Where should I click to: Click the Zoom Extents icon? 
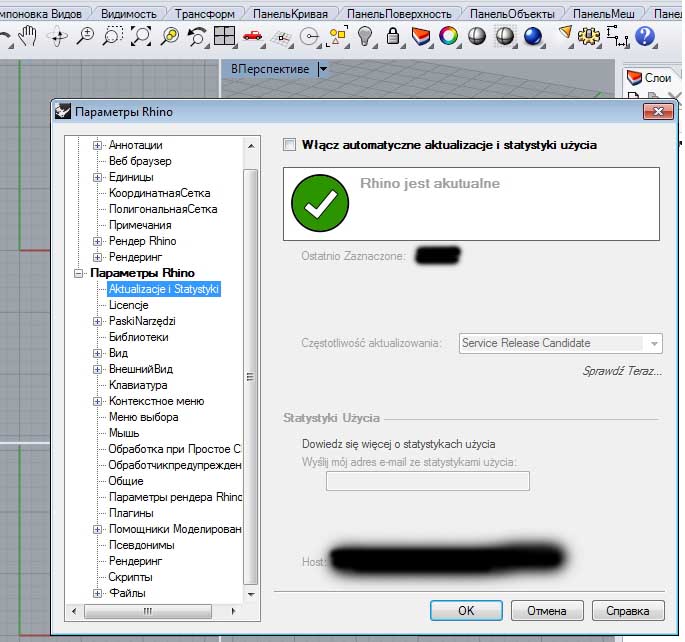(x=141, y=36)
